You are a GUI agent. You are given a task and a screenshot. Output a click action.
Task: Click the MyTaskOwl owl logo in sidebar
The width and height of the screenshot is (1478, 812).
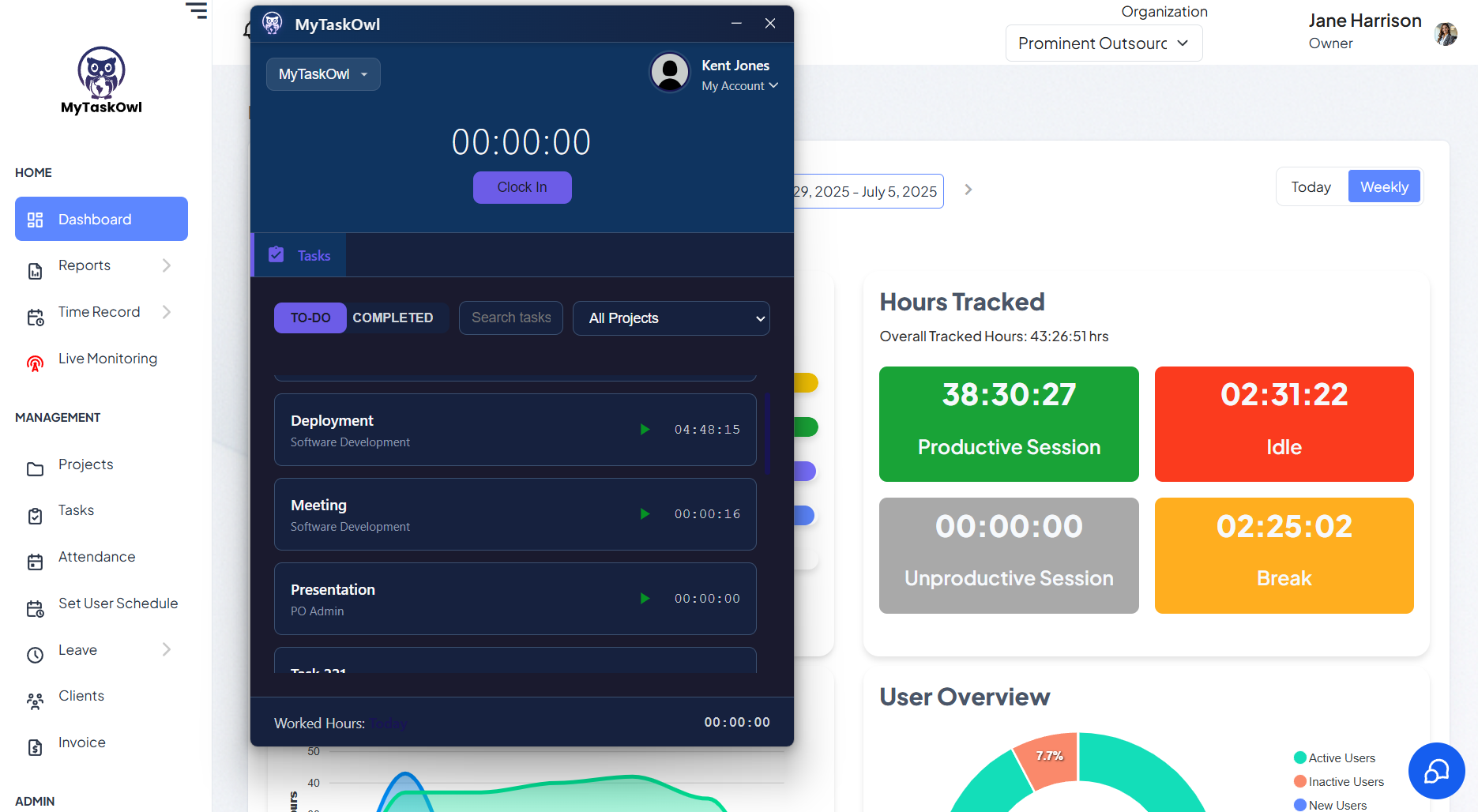(101, 81)
